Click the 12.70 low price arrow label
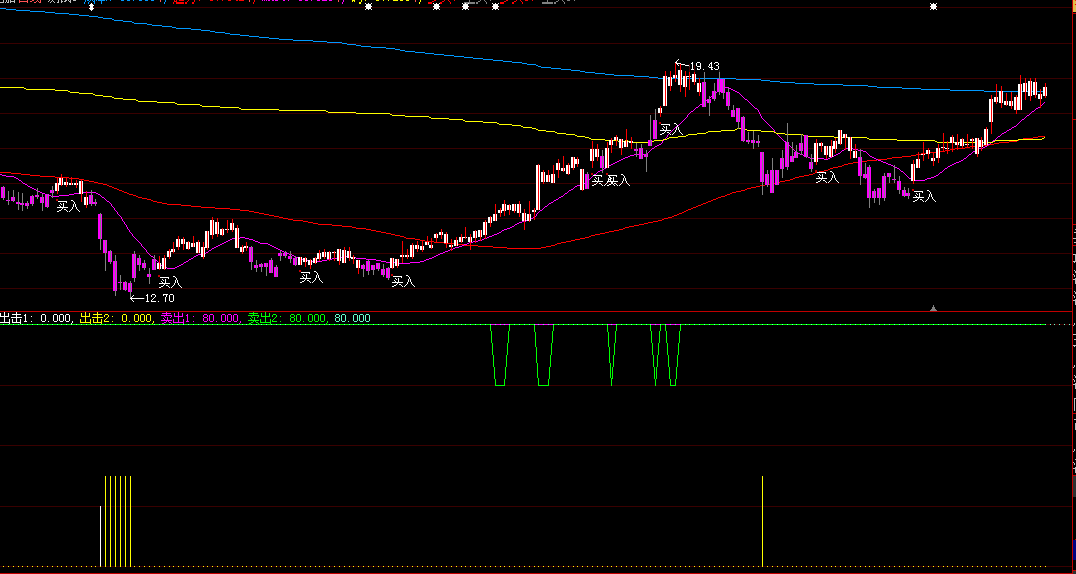This screenshot has height=574, width=1076. pyautogui.click(x=153, y=298)
